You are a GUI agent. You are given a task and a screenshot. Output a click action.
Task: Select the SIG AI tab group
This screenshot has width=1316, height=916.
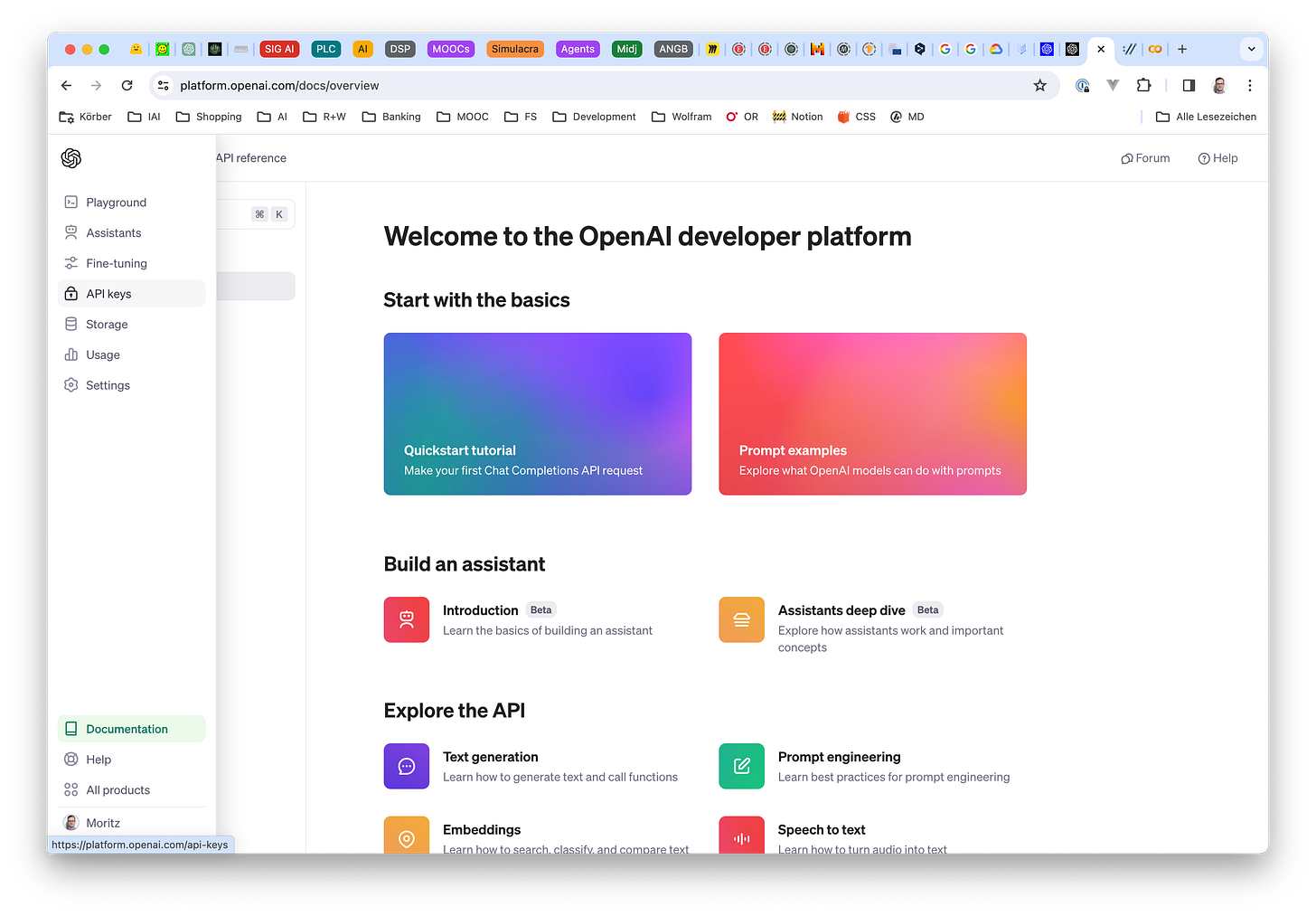tap(279, 49)
